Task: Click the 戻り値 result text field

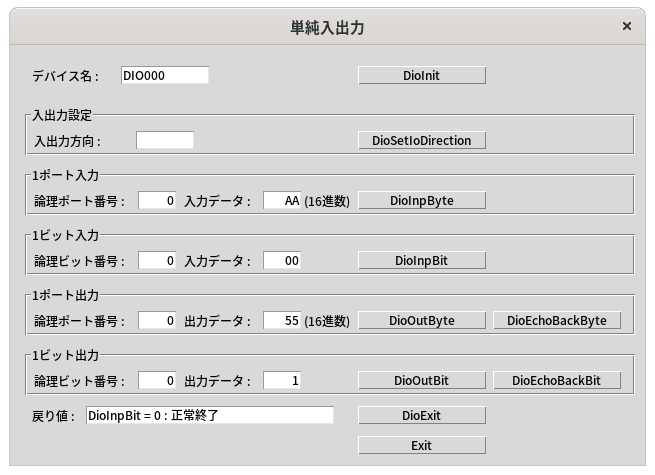Action: (208, 415)
